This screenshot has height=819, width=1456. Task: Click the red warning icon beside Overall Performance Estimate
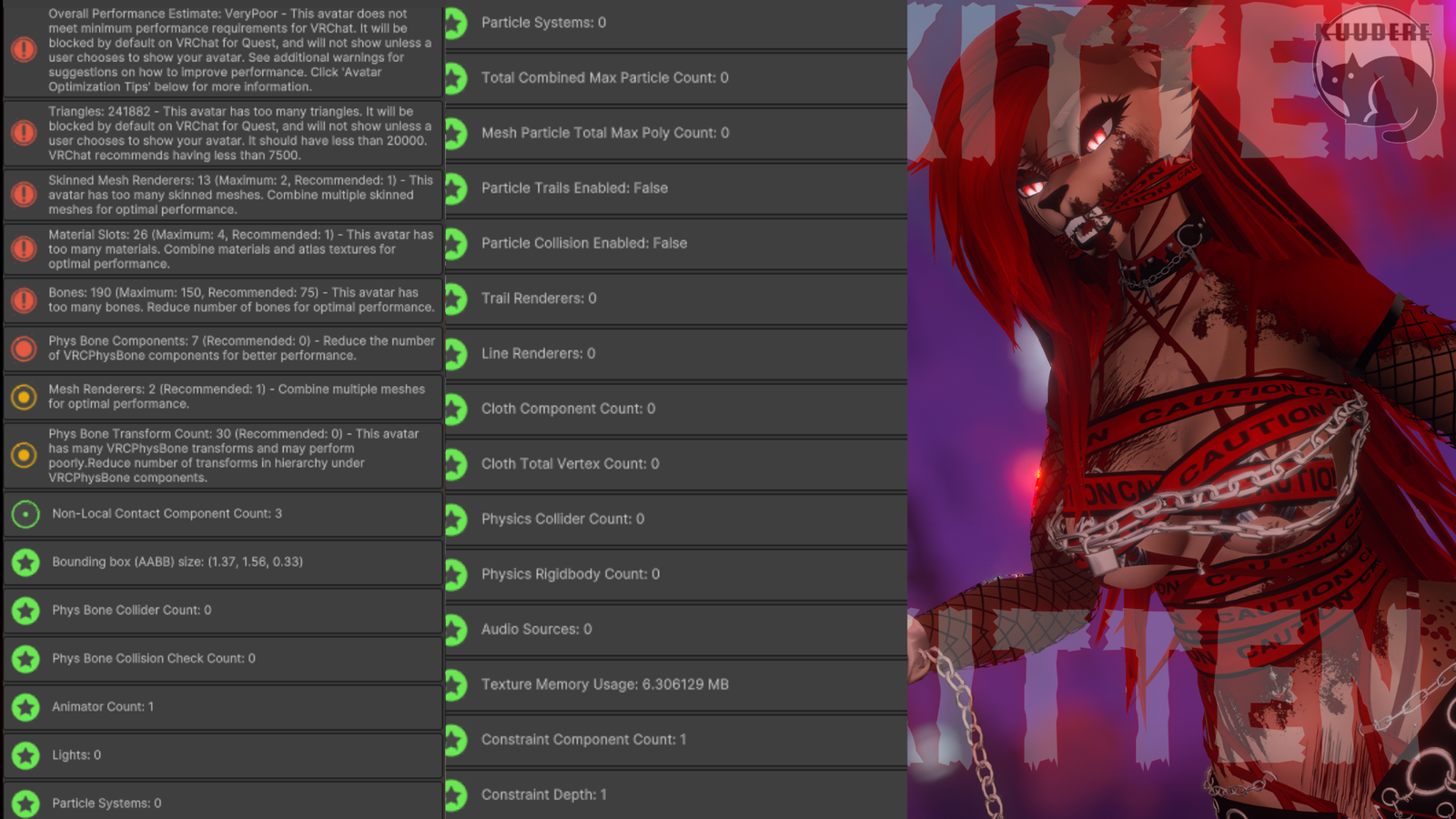pyautogui.click(x=24, y=50)
